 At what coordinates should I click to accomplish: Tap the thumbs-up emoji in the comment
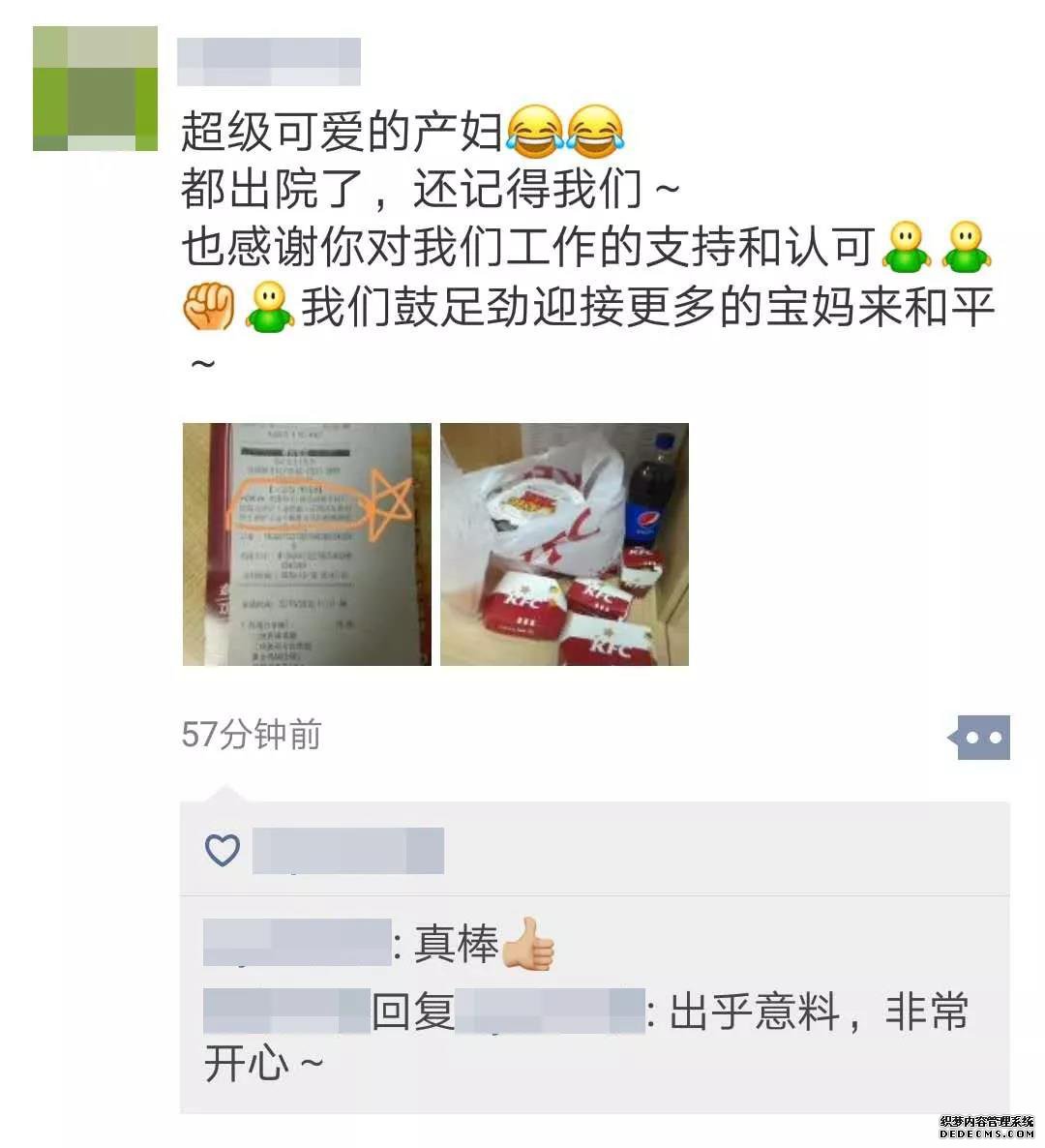[528, 944]
